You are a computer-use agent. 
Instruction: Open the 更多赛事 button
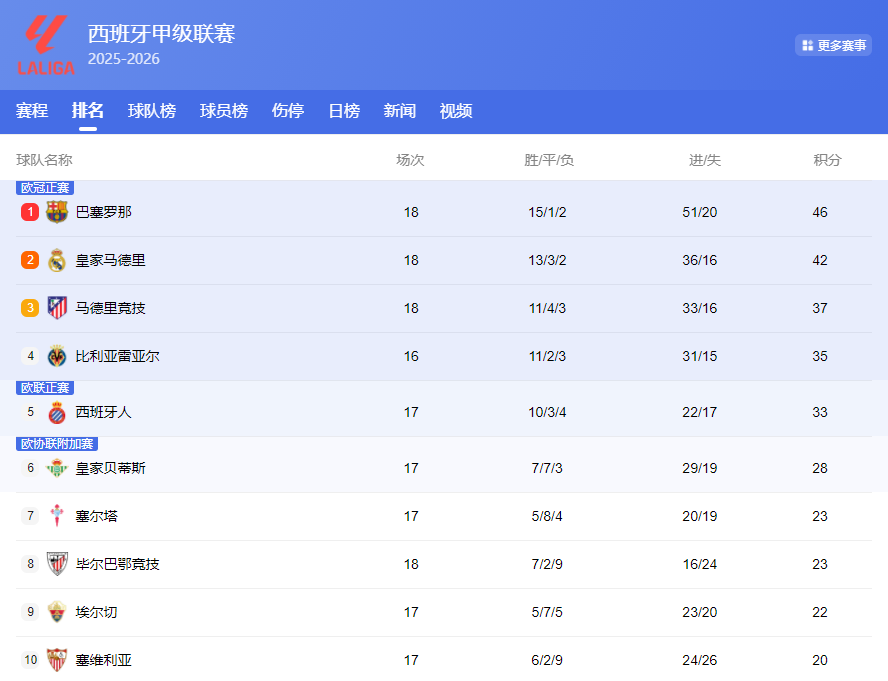[x=833, y=45]
